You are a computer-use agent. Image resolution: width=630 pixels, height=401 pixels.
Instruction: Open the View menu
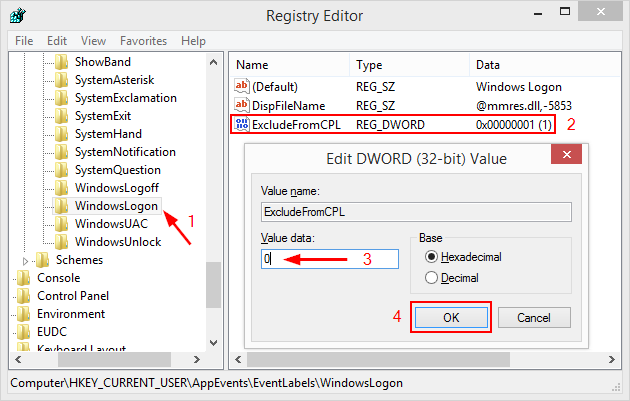[x=93, y=41]
